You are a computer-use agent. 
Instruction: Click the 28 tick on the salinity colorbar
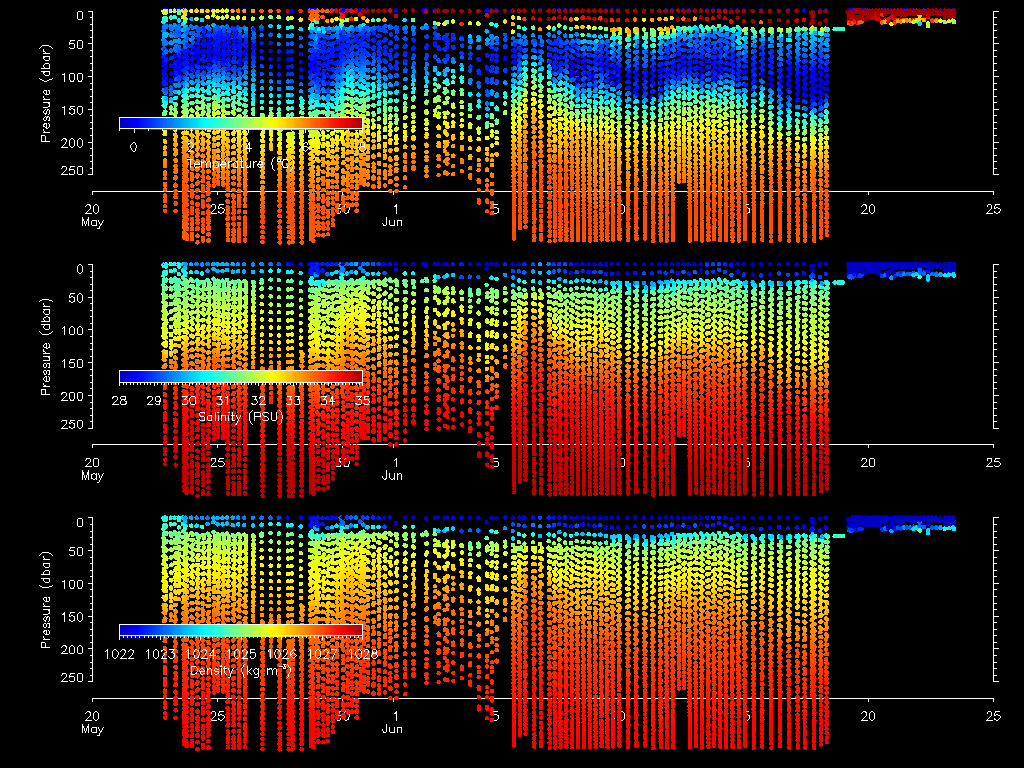[120, 400]
